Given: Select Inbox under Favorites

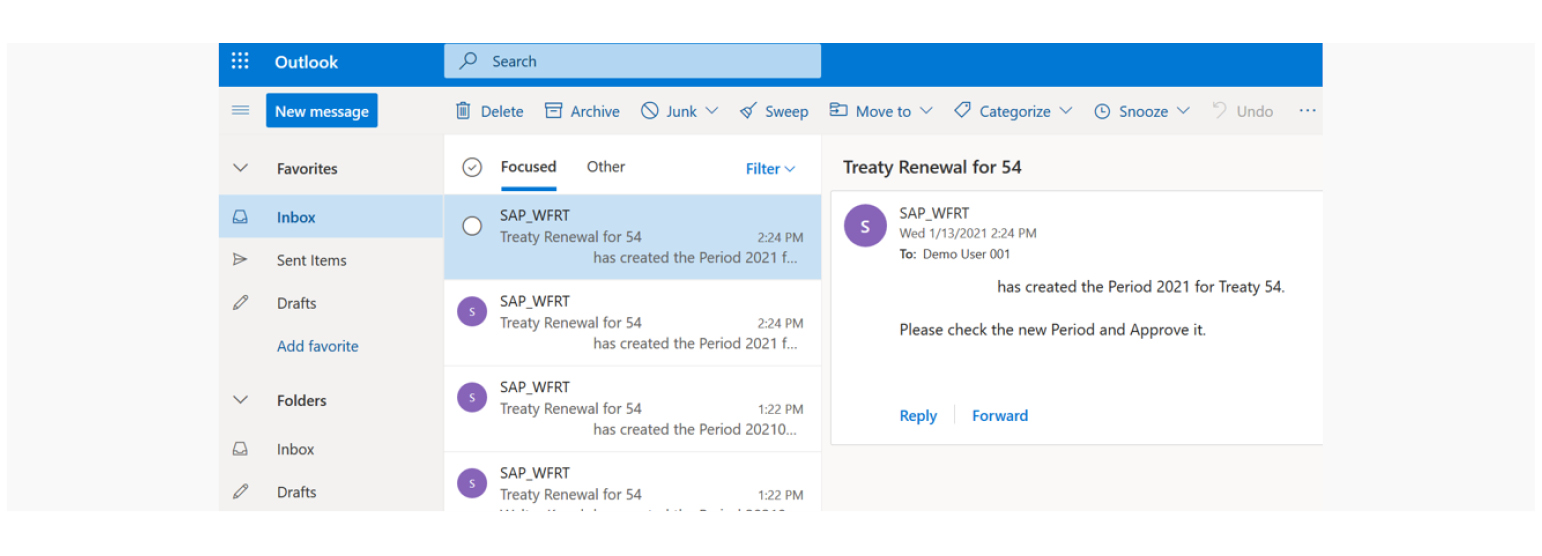Looking at the screenshot, I should point(331,217).
